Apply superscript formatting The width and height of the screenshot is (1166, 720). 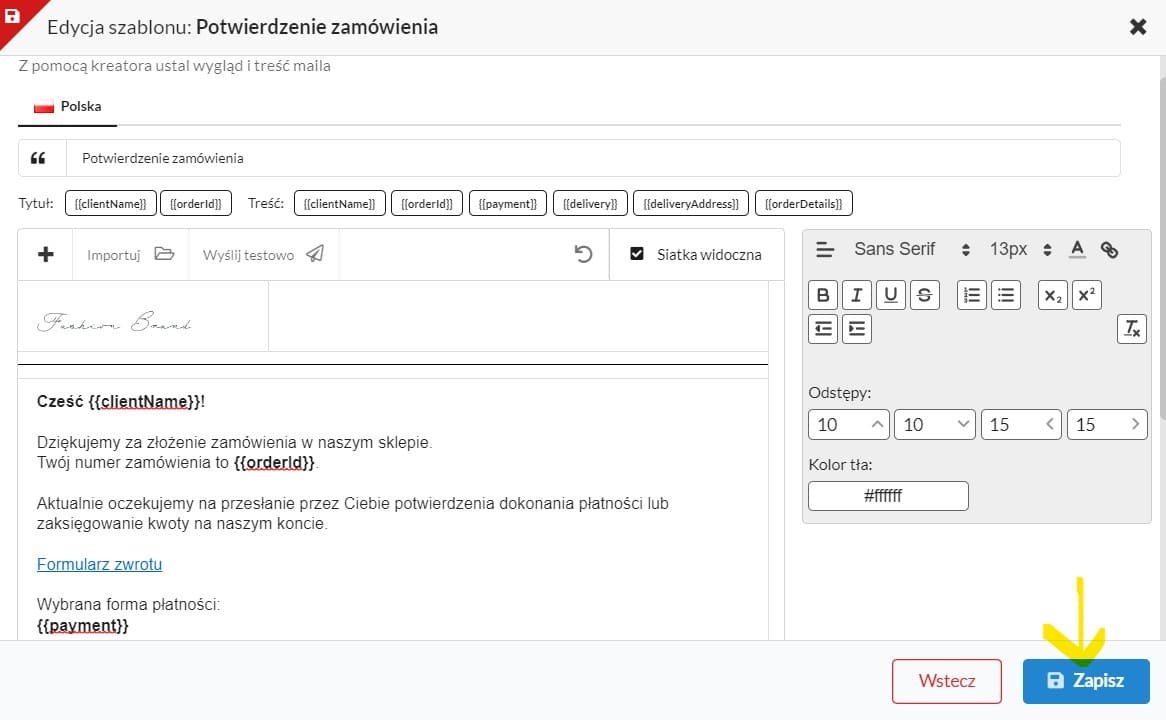[x=1086, y=295]
